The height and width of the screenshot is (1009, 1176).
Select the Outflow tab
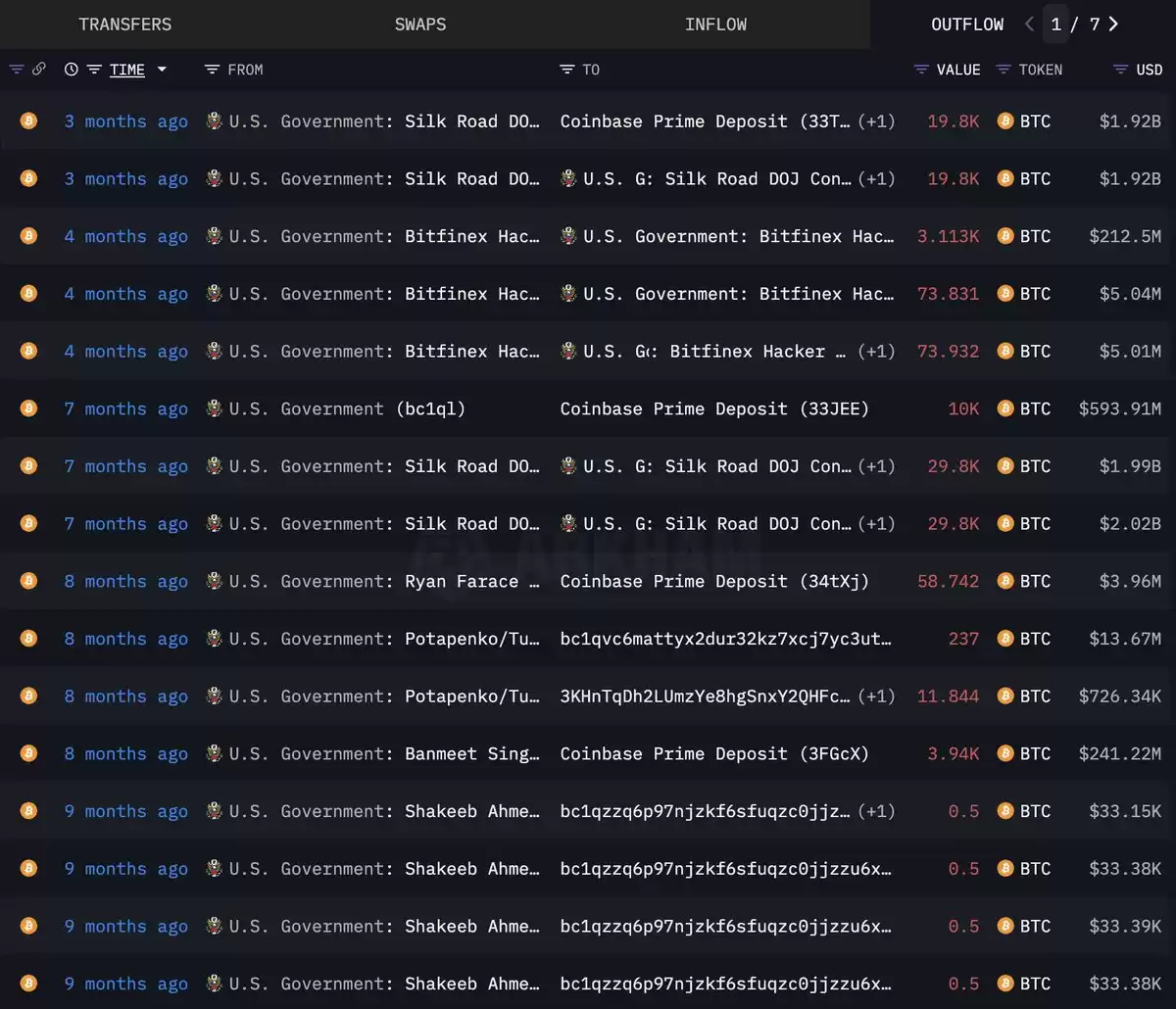967,24
